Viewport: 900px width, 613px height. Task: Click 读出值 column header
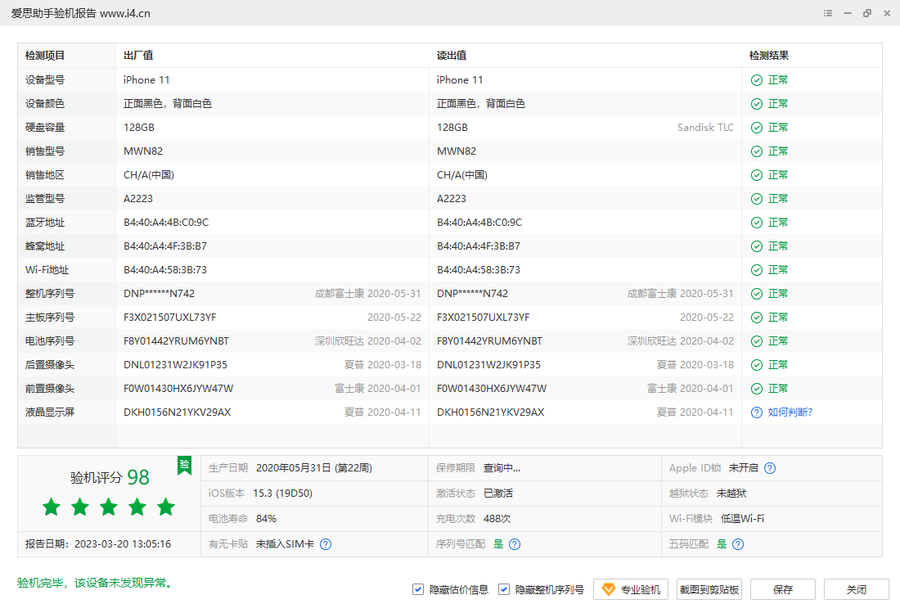pos(452,56)
